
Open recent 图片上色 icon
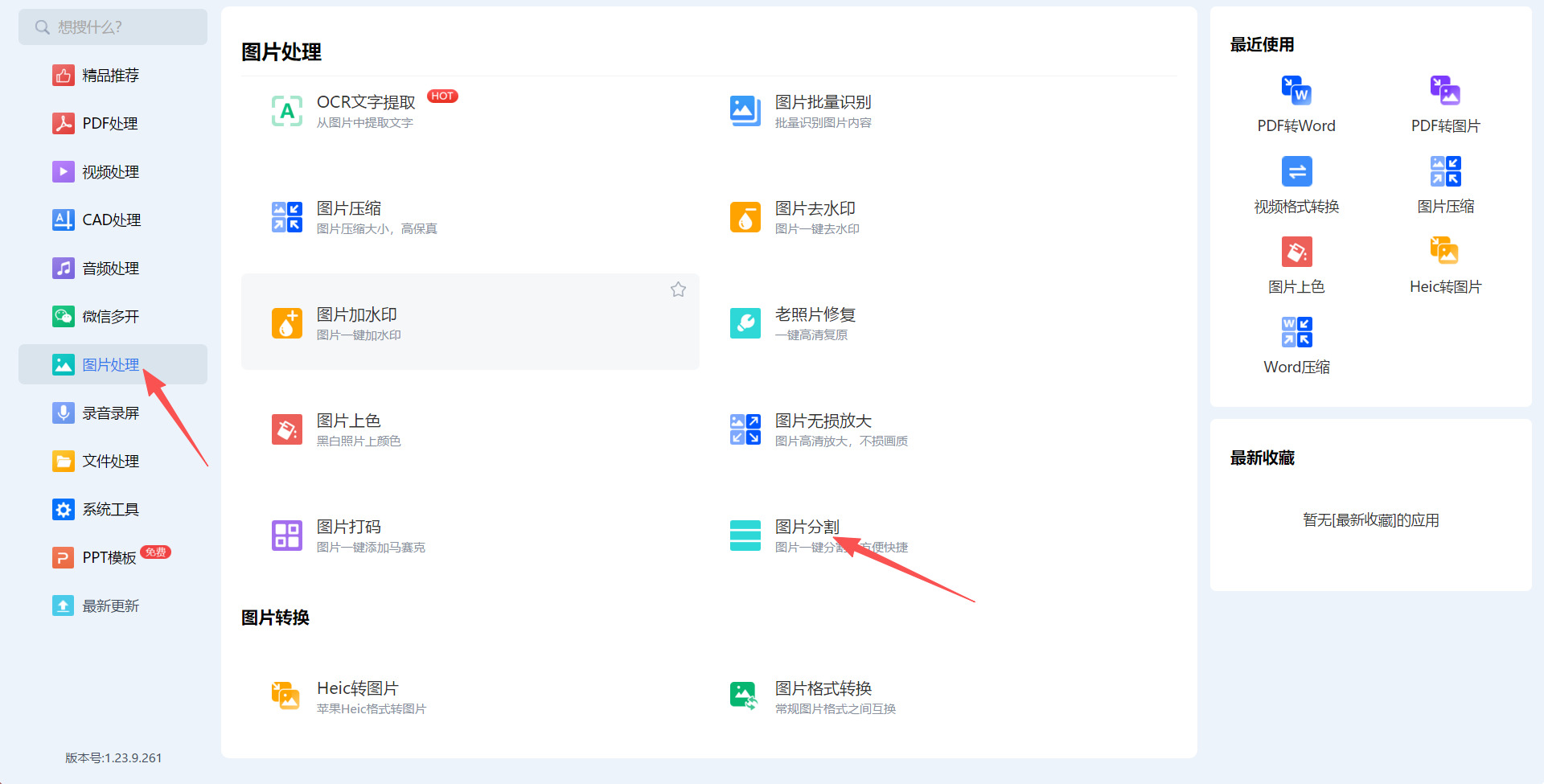[1296, 252]
